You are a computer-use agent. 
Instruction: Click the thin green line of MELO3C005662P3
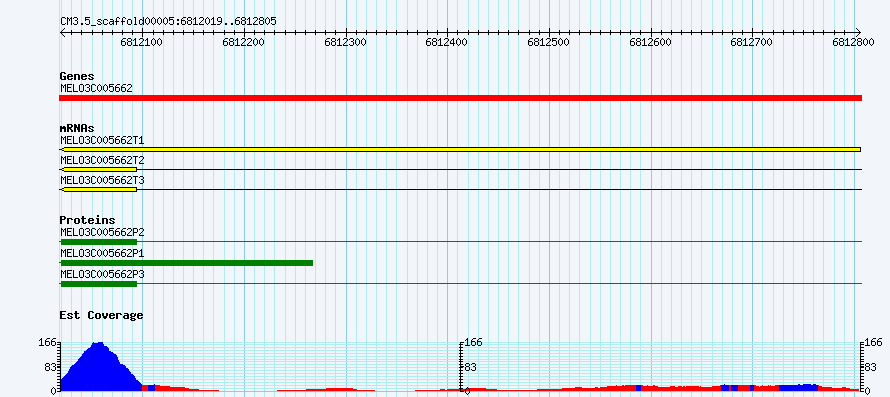click(499, 284)
